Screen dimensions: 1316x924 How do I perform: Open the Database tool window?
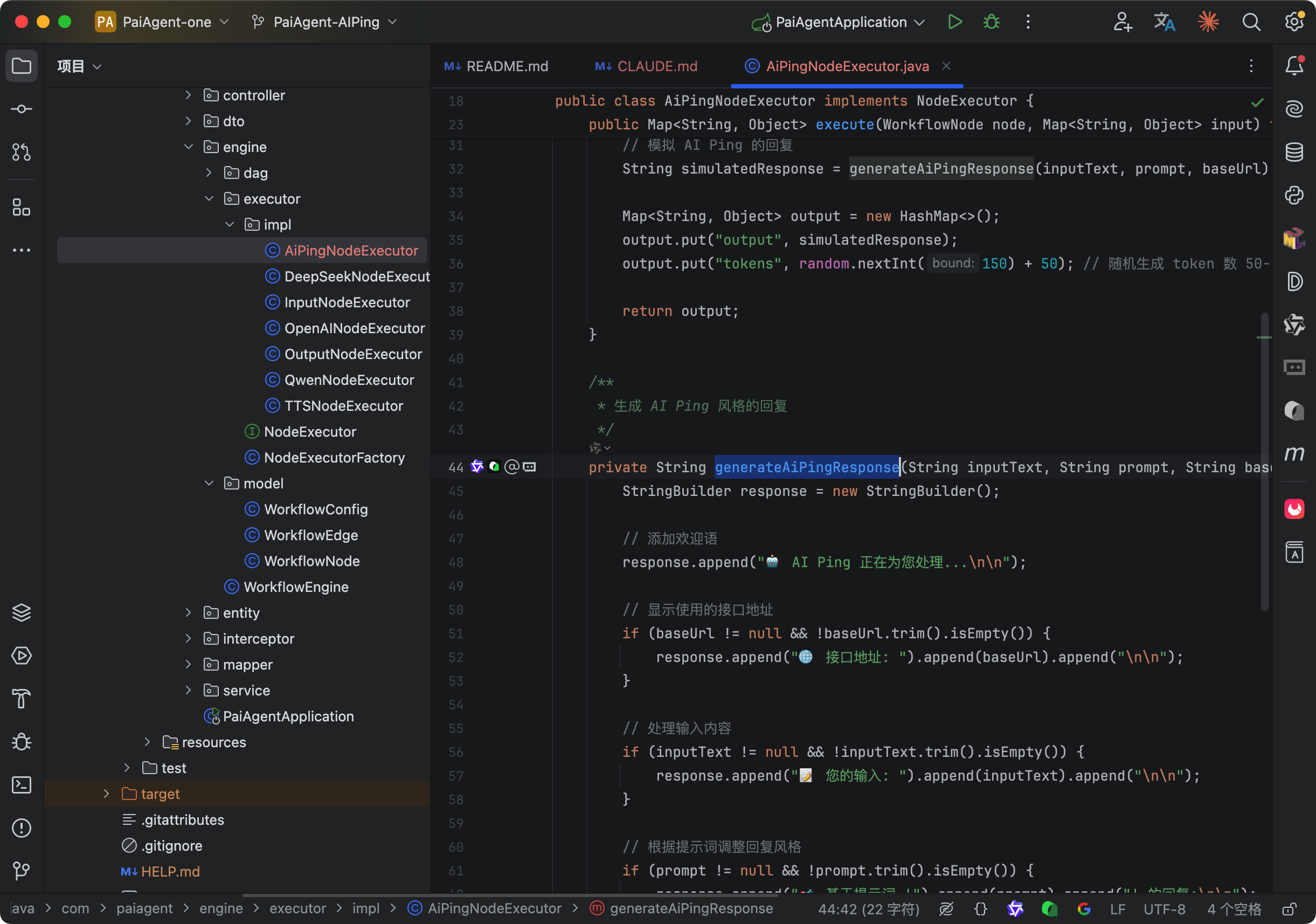pyautogui.click(x=1294, y=152)
